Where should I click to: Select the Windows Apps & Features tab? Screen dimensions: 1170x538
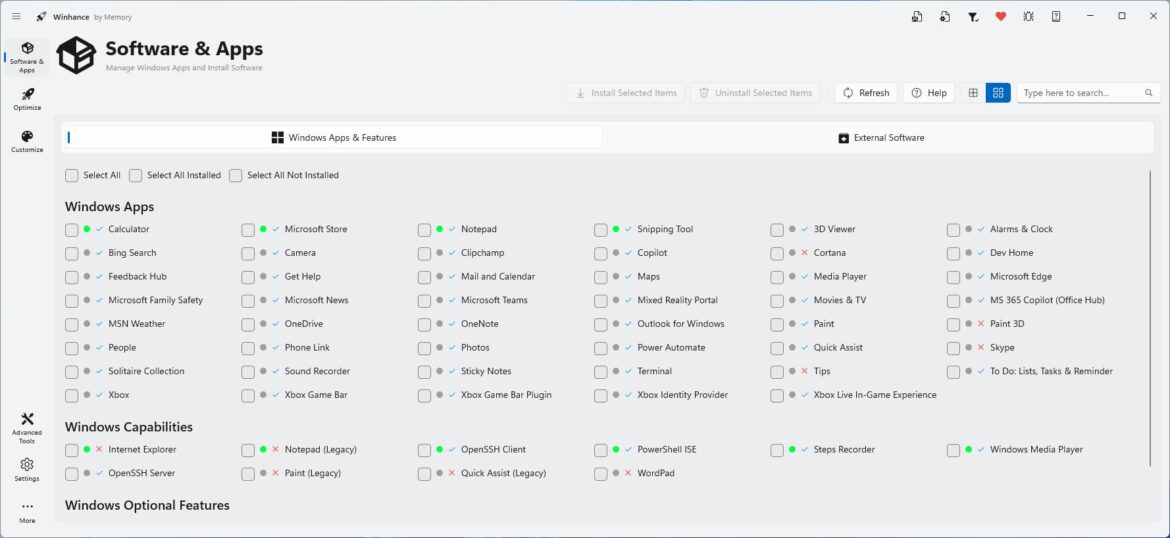(x=334, y=138)
